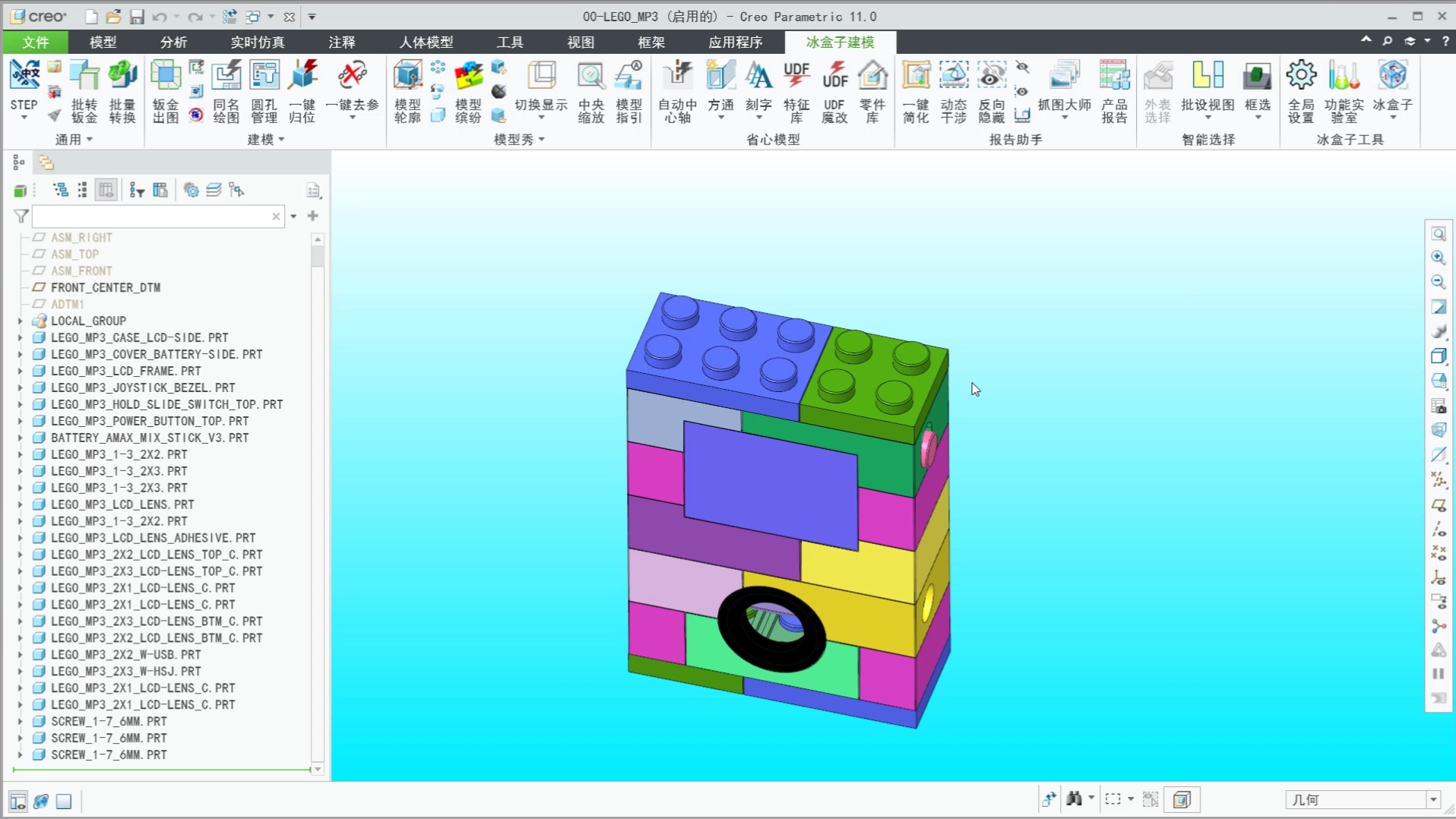This screenshot has width=1456, height=819.
Task: Click the zoom in graphics toolbar icon
Action: click(x=1438, y=258)
